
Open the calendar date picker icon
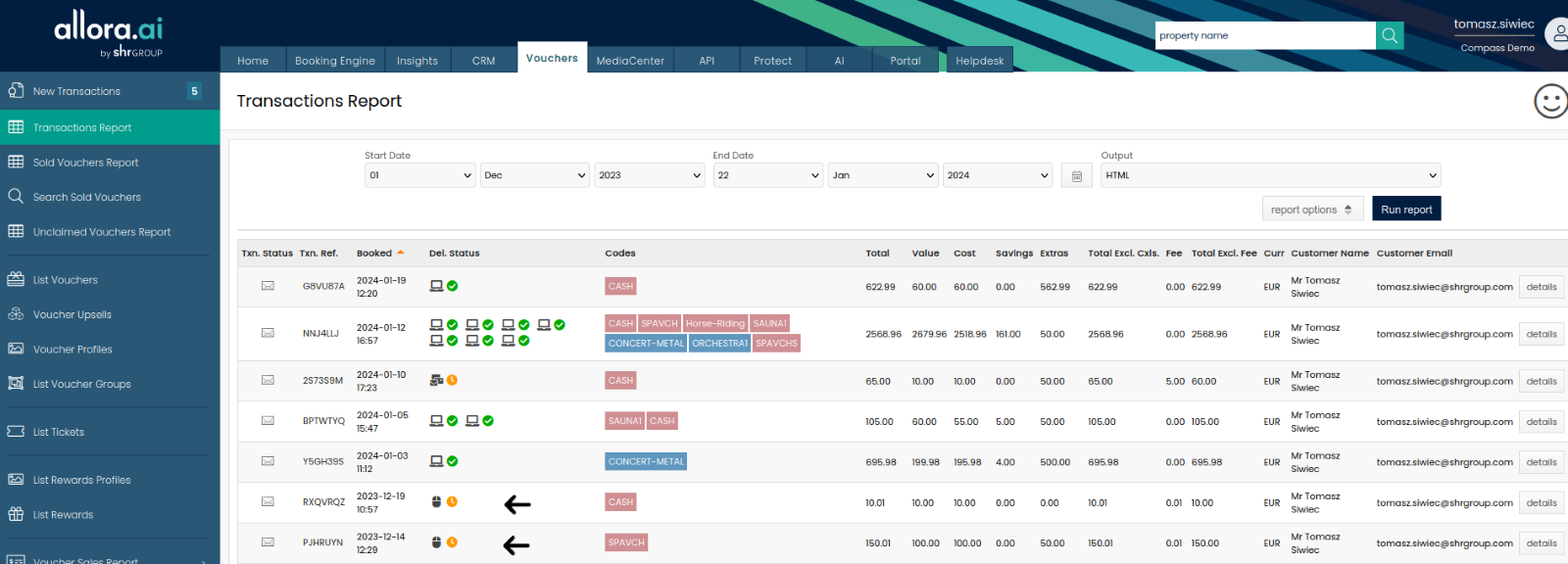tap(1076, 175)
